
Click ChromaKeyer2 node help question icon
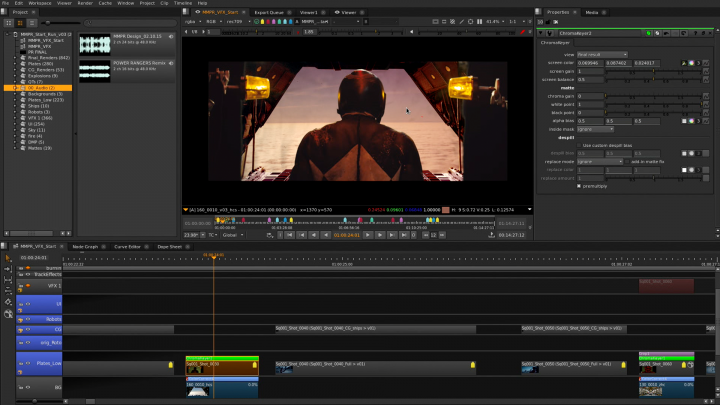point(695,33)
